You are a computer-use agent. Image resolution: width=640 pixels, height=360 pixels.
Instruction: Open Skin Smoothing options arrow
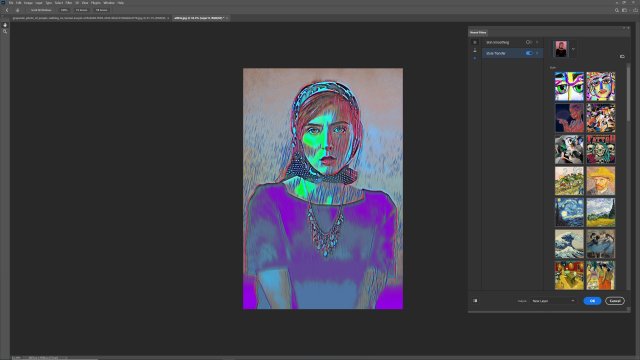coord(537,42)
